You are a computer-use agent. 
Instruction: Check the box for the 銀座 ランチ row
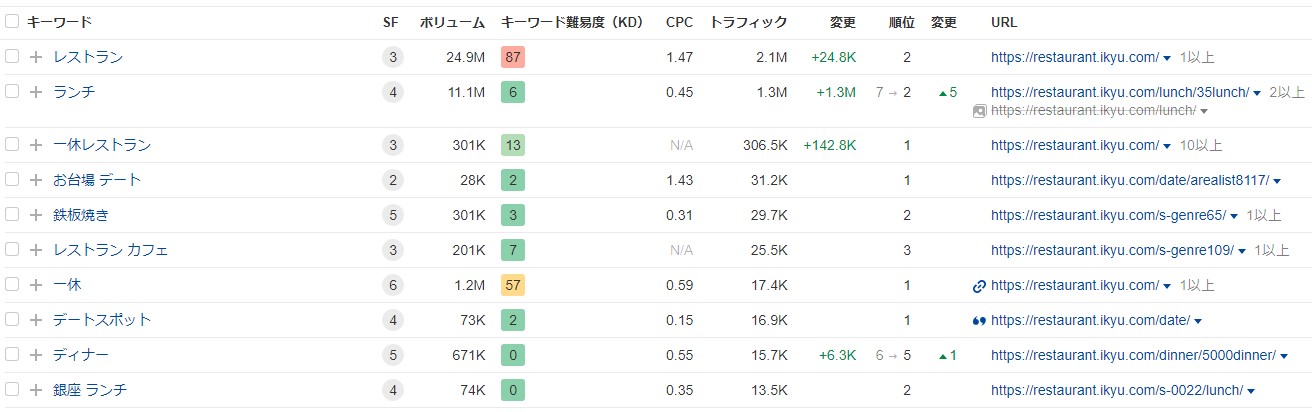(12, 389)
